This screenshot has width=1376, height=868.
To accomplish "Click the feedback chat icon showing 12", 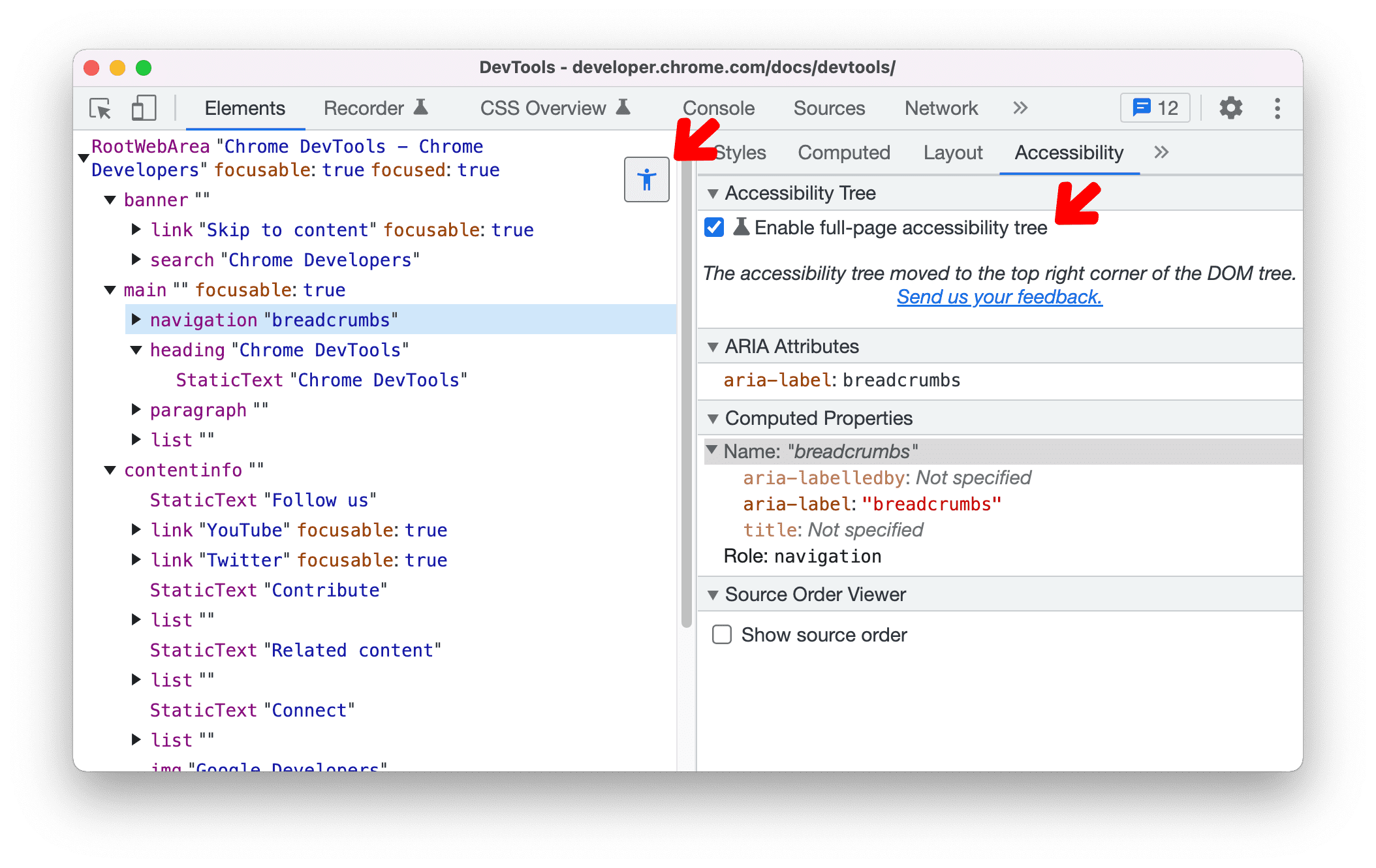I will 1155,108.
